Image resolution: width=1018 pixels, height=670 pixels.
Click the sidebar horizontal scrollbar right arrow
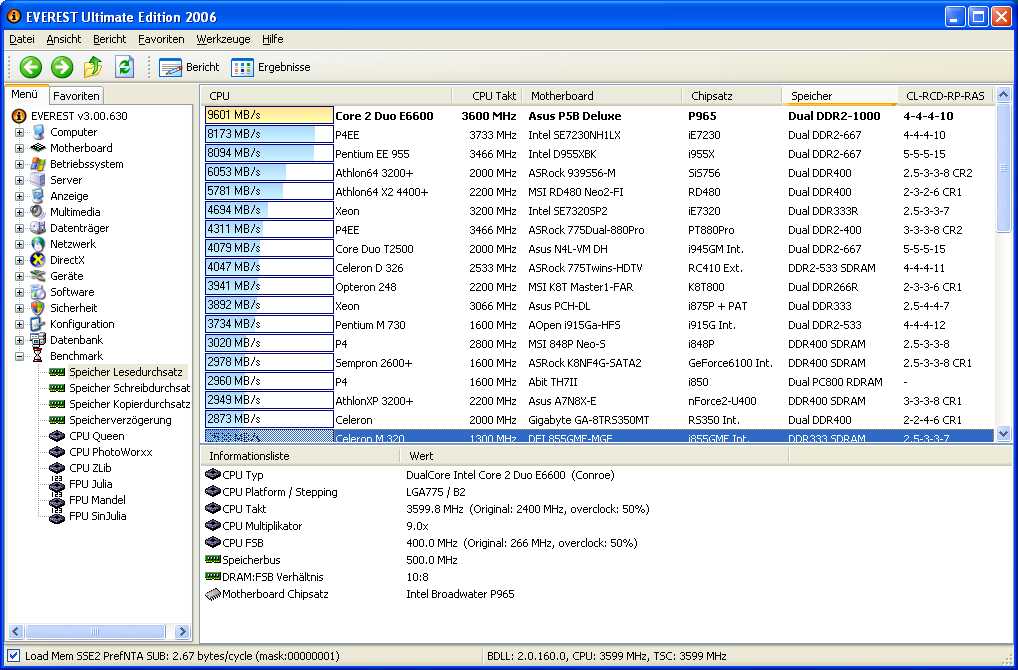coord(182,631)
